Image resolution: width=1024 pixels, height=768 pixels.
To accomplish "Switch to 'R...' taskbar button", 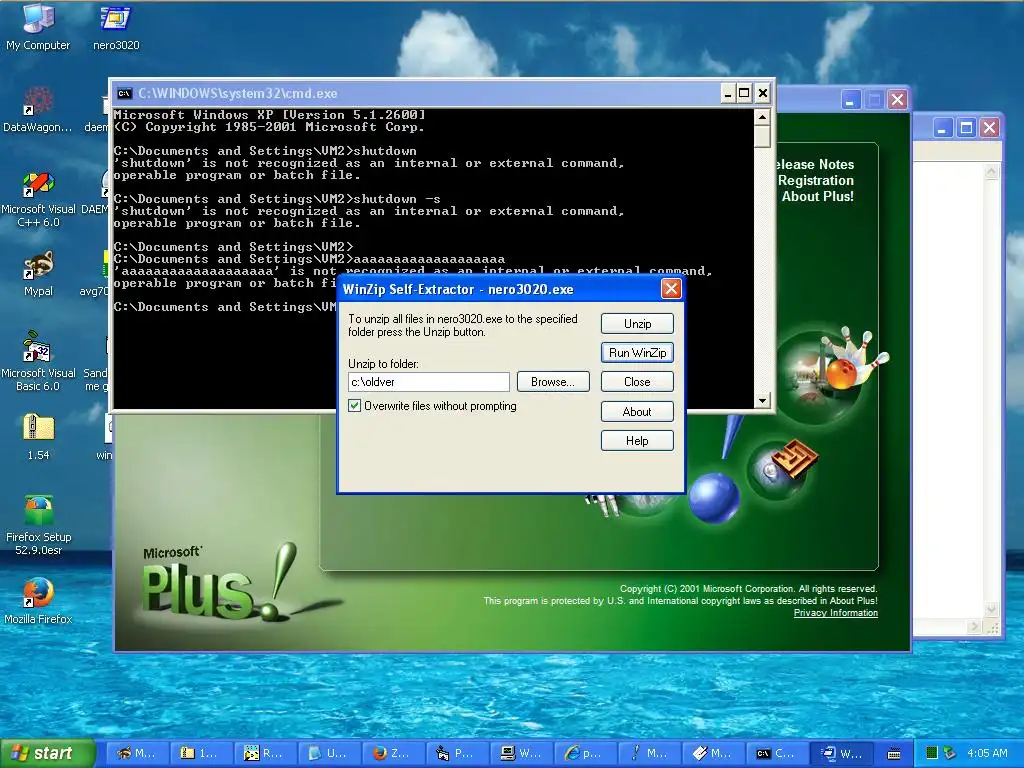I will pyautogui.click(x=265, y=753).
